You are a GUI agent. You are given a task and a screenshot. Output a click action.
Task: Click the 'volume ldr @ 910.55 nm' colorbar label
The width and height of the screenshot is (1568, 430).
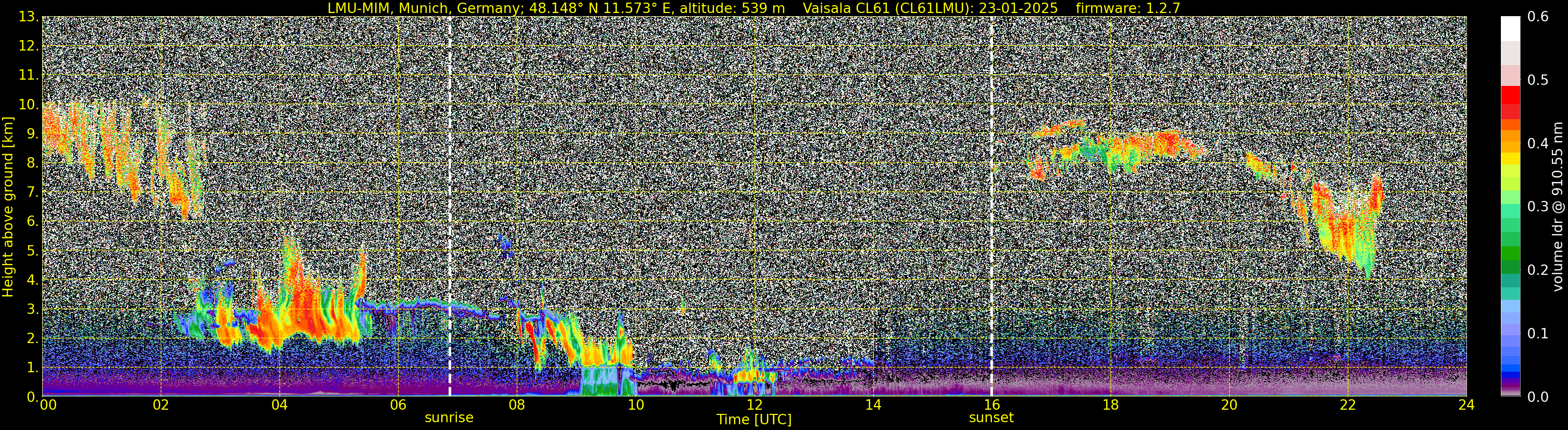(1557, 207)
